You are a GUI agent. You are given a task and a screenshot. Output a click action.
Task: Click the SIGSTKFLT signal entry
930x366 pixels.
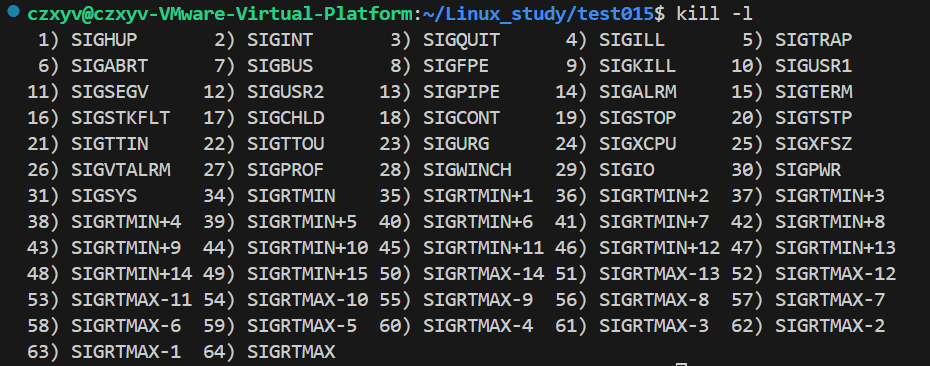pos(121,118)
